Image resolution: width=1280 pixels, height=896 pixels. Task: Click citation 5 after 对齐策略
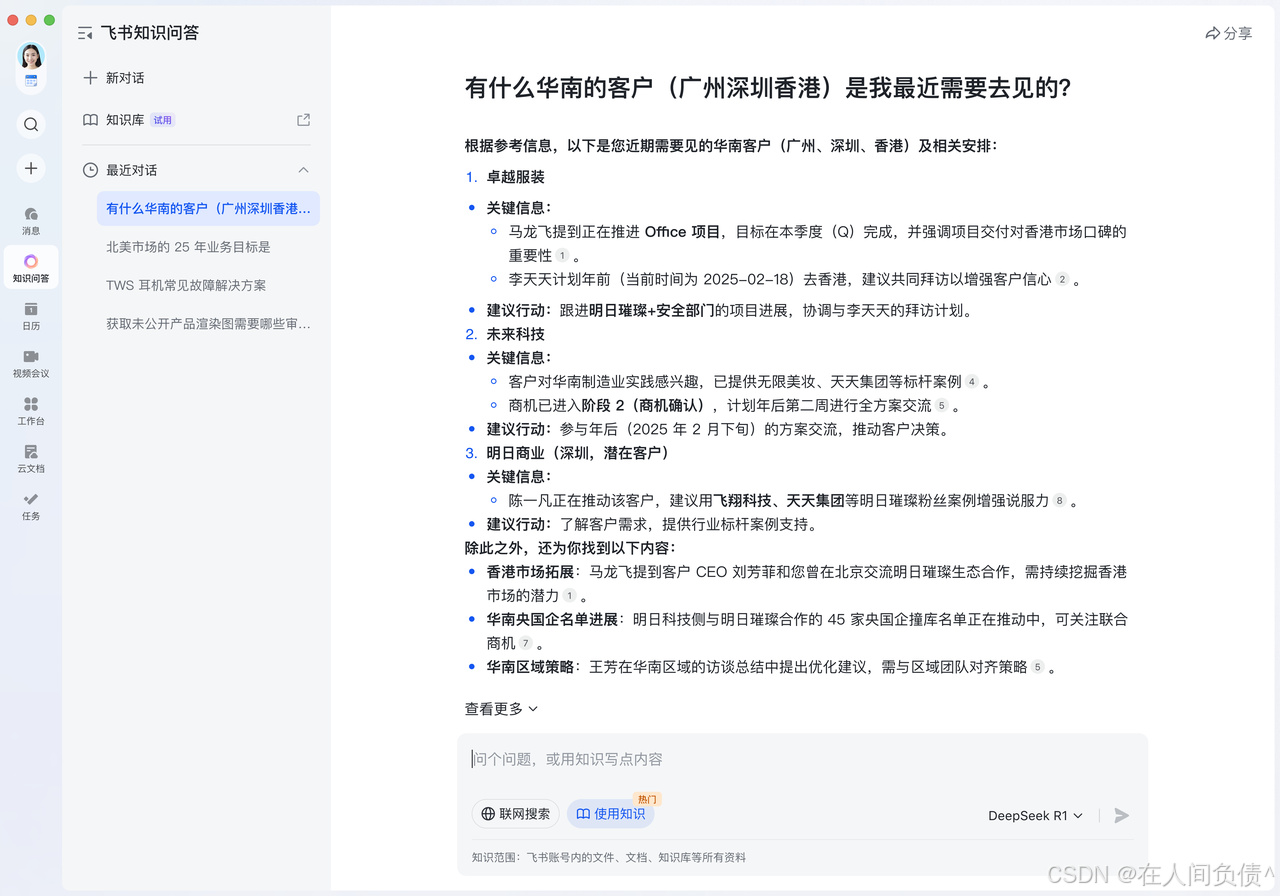click(1037, 667)
